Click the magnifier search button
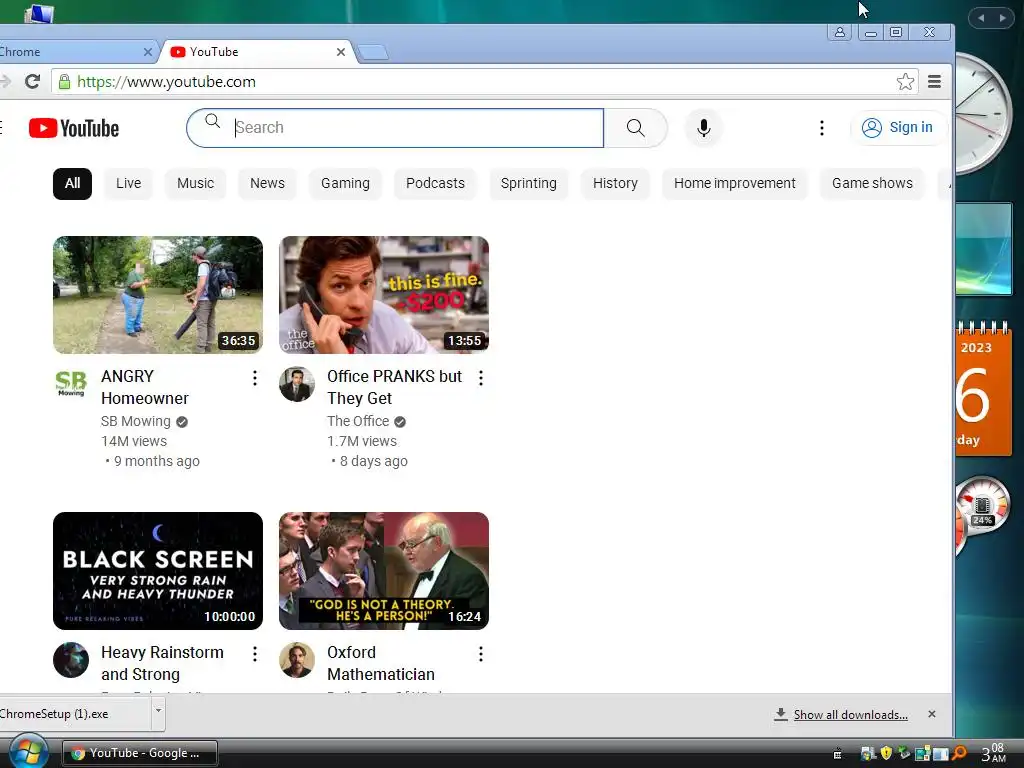 635,128
